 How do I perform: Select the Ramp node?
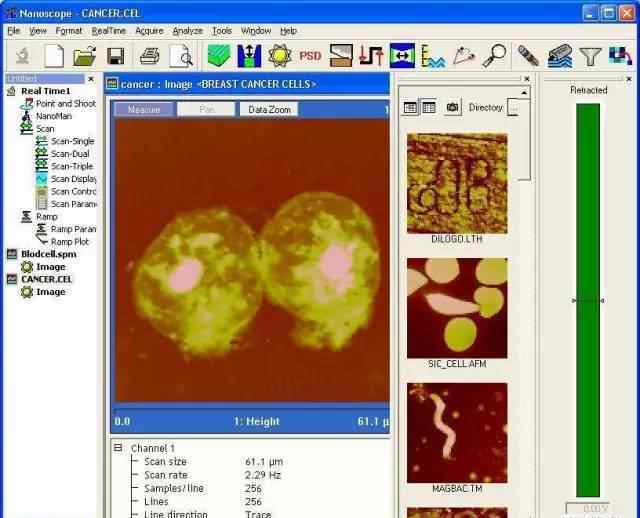tap(47, 217)
